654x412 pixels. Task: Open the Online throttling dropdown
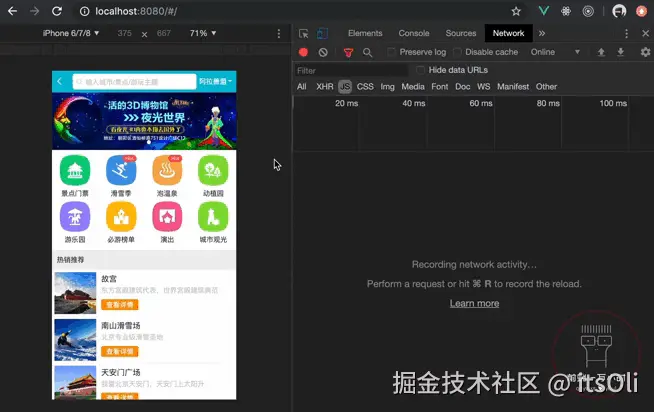(555, 52)
